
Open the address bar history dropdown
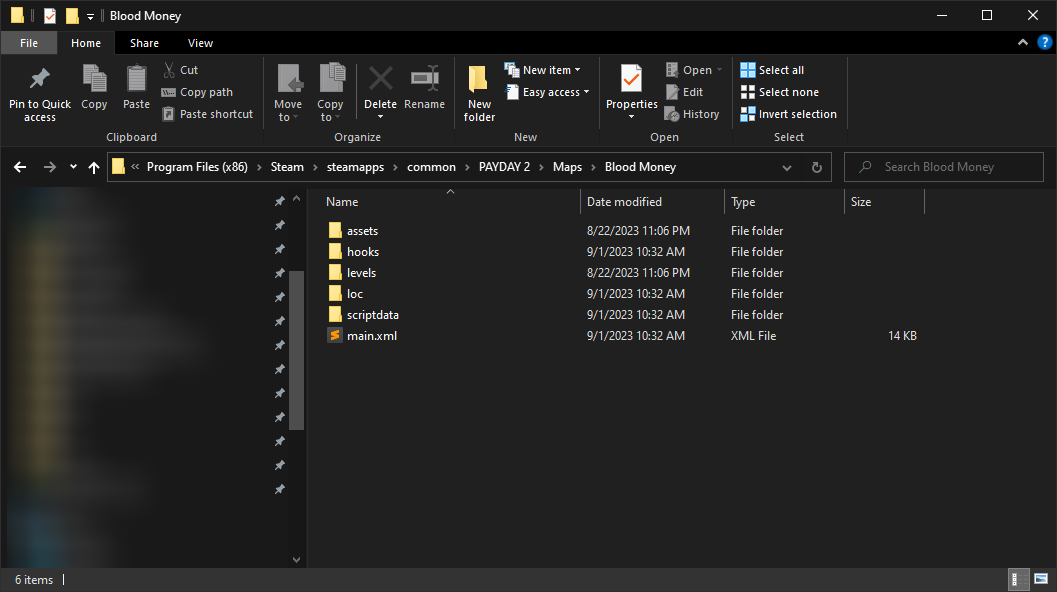787,168
